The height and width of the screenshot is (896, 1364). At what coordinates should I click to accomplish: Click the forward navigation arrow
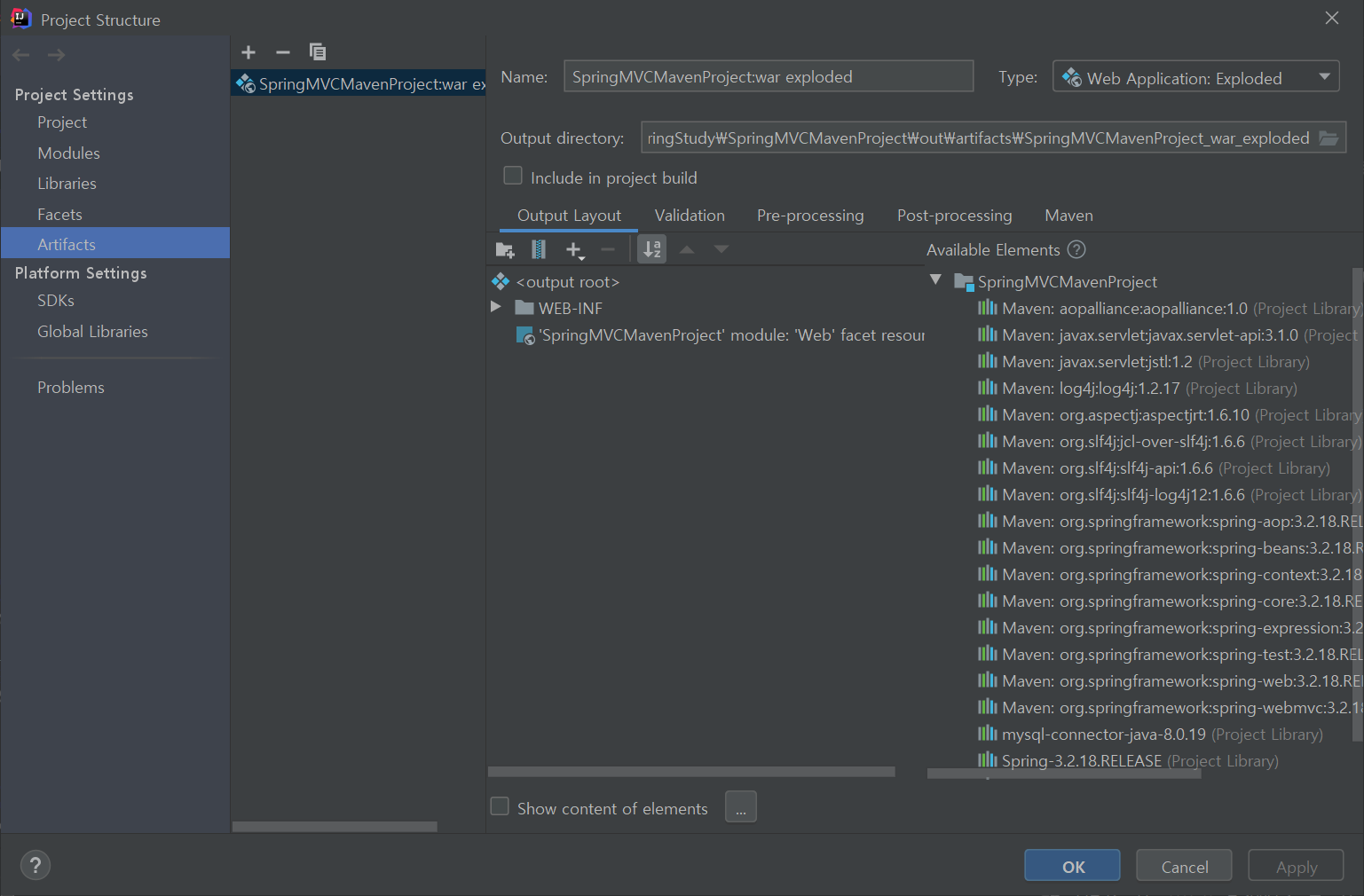click(x=57, y=55)
